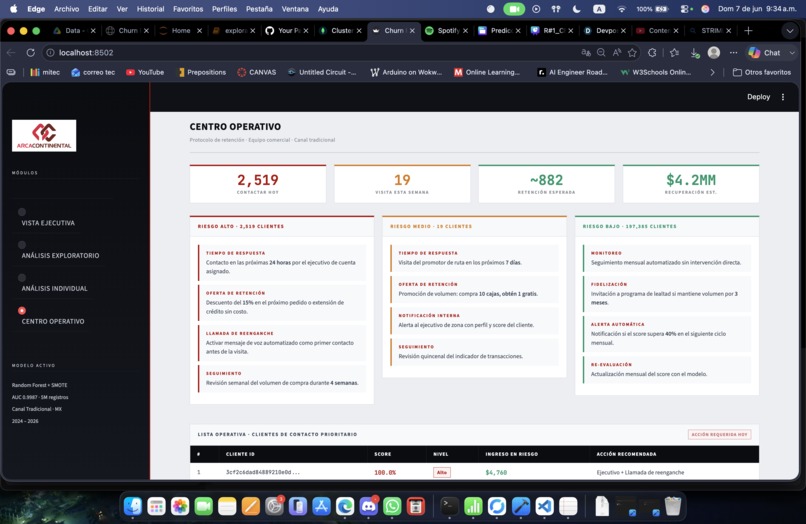The height and width of the screenshot is (524, 806).
Task: Open Wi-Fi status in menu bar
Action: click(x=621, y=9)
